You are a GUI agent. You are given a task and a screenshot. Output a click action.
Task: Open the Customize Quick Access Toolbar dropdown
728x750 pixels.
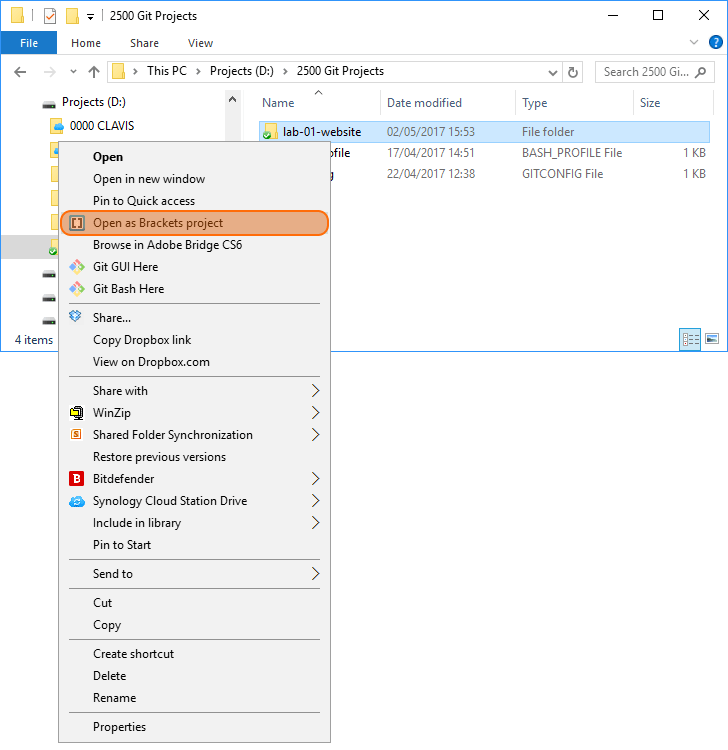tap(90, 17)
